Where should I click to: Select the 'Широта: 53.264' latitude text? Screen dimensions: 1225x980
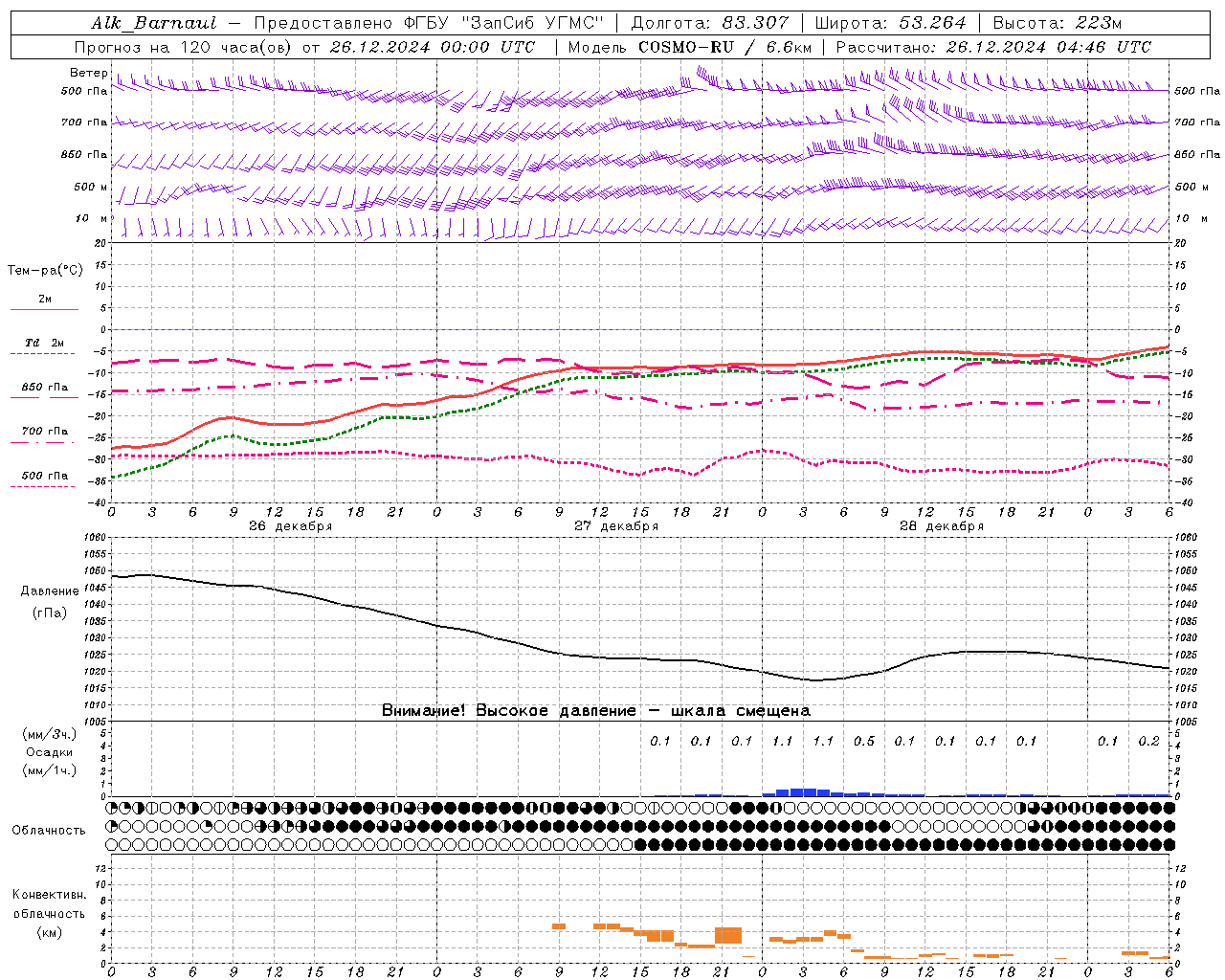[x=890, y=23]
